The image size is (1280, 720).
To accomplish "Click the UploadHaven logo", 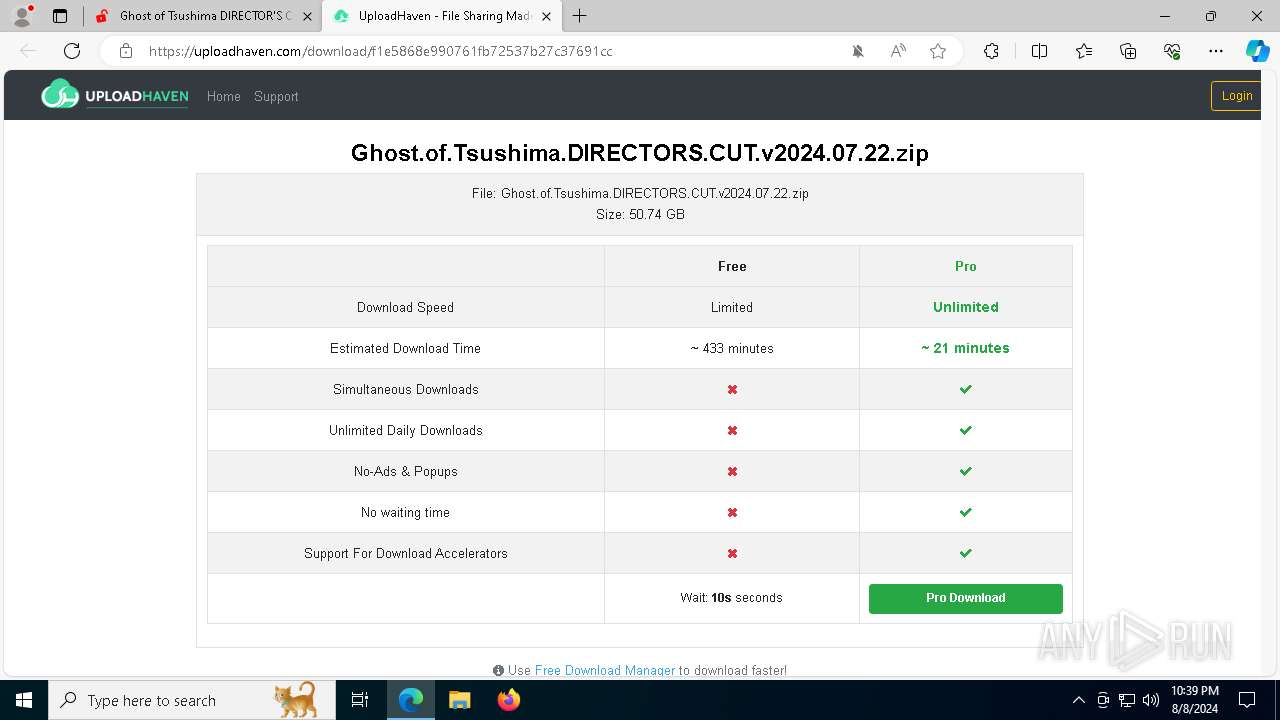I will coord(115,95).
